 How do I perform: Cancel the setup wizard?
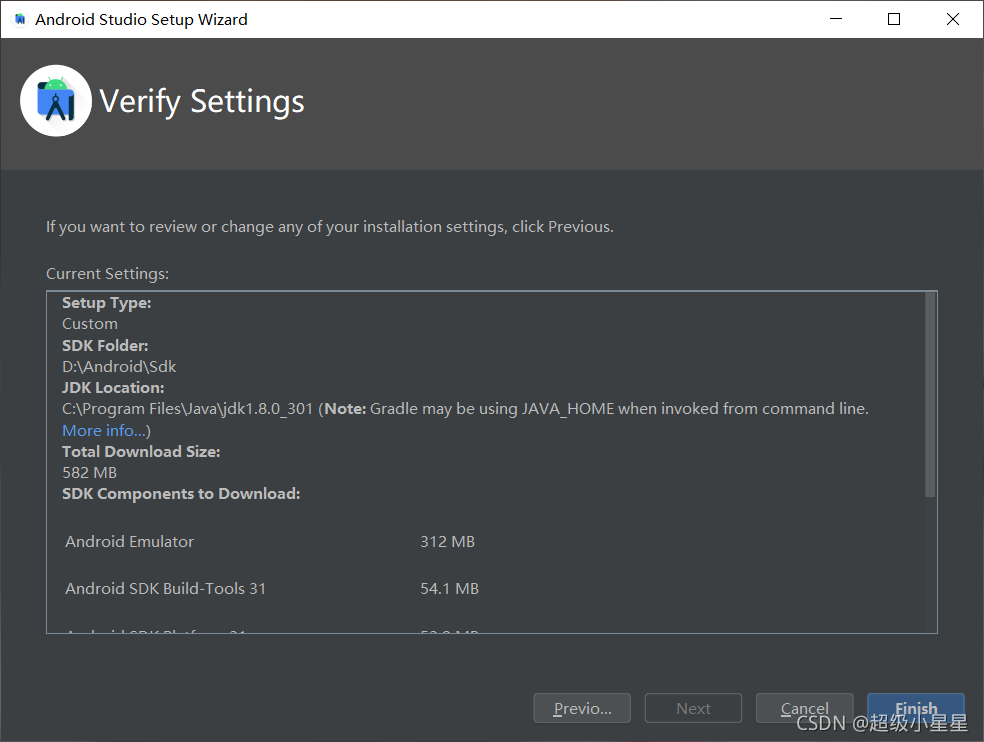tap(805, 708)
